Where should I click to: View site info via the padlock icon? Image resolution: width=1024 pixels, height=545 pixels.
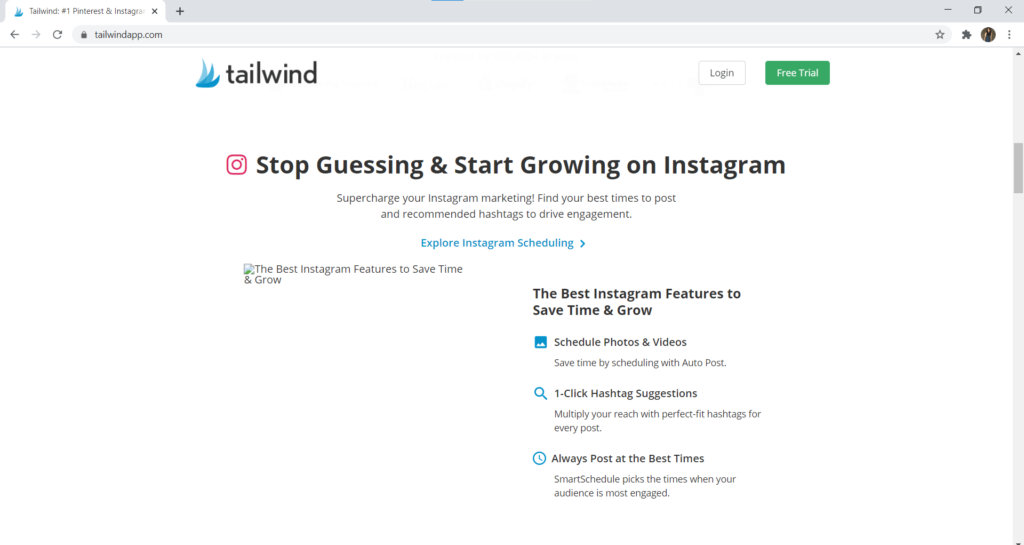pyautogui.click(x=84, y=35)
